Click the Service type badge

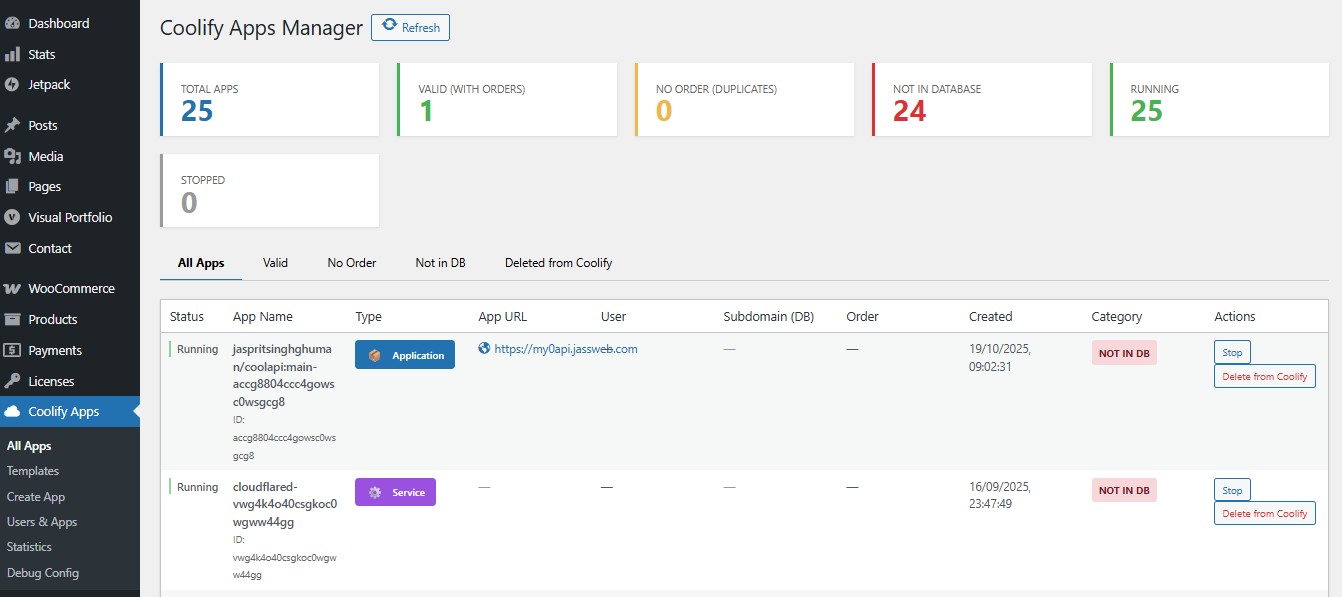click(395, 492)
